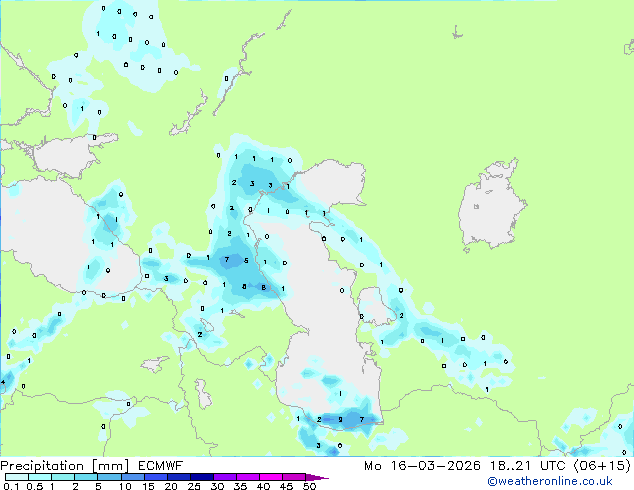Screen dimensions: 634x490
Task: Click the 'Precipitation [mm]' title text
Action: 65,466
